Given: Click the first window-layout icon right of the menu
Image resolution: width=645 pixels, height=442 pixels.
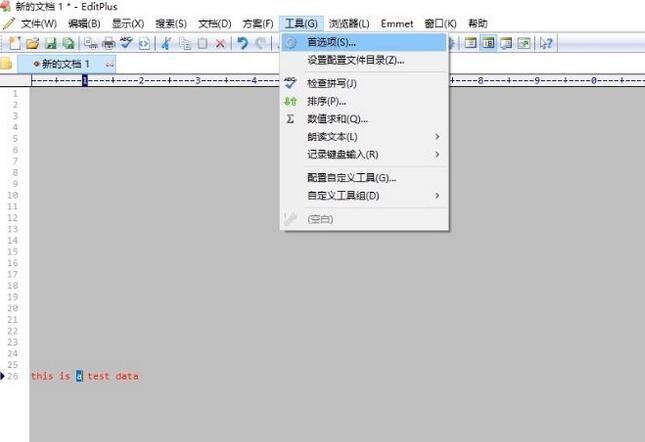Looking at the screenshot, I should coord(471,43).
